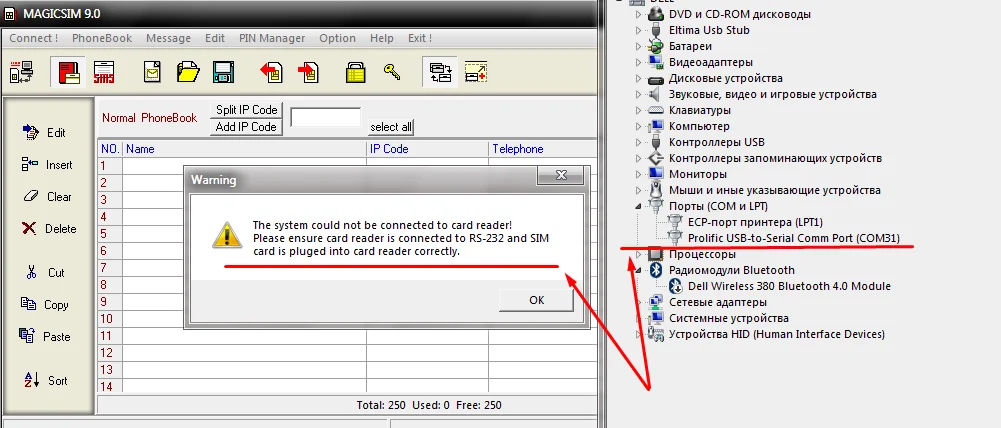Image resolution: width=1001 pixels, height=428 pixels.
Task: Select the red PhoneBook toolbar icon
Action: click(68, 71)
